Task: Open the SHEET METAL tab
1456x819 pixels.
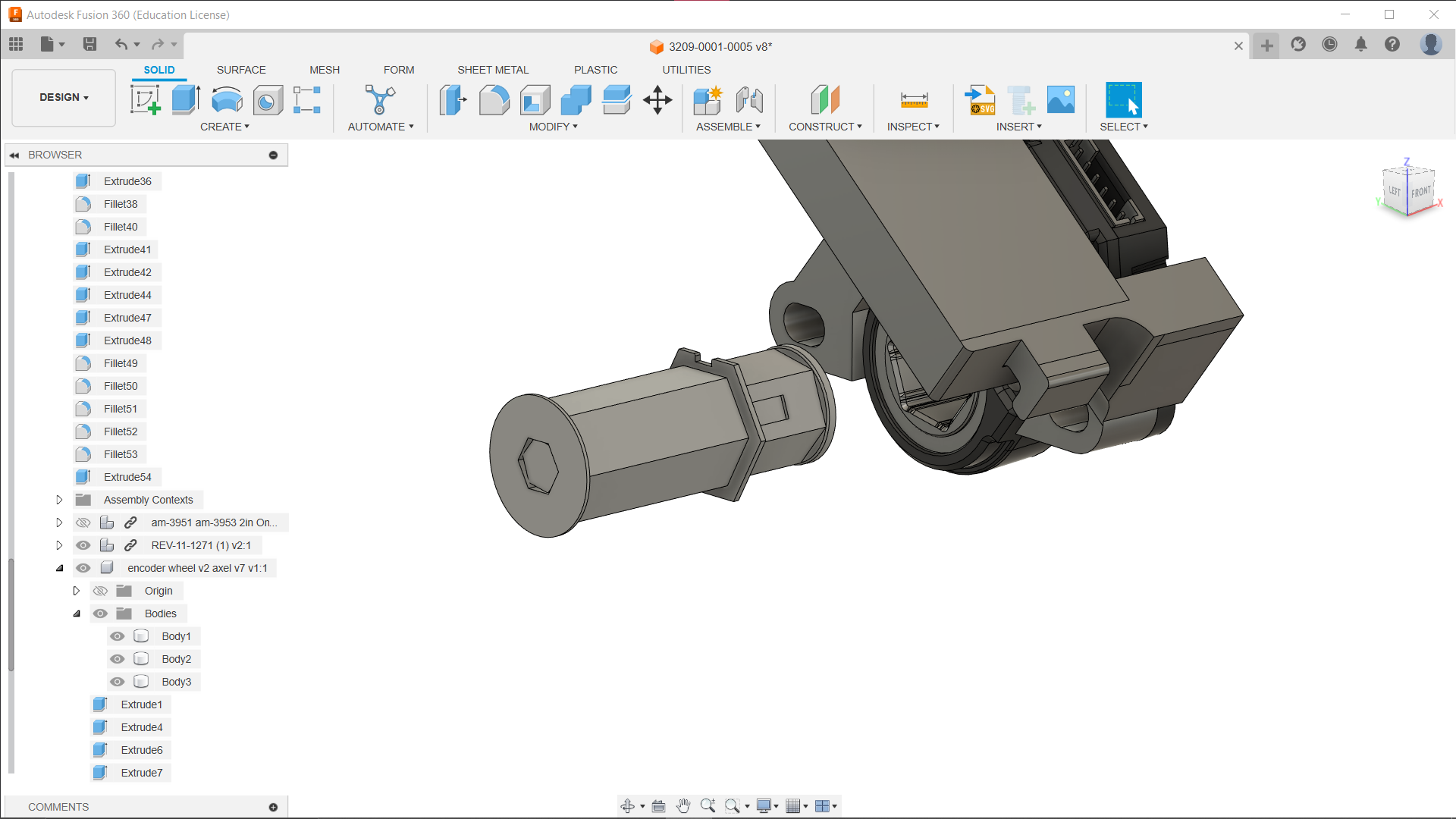Action: pos(493,70)
